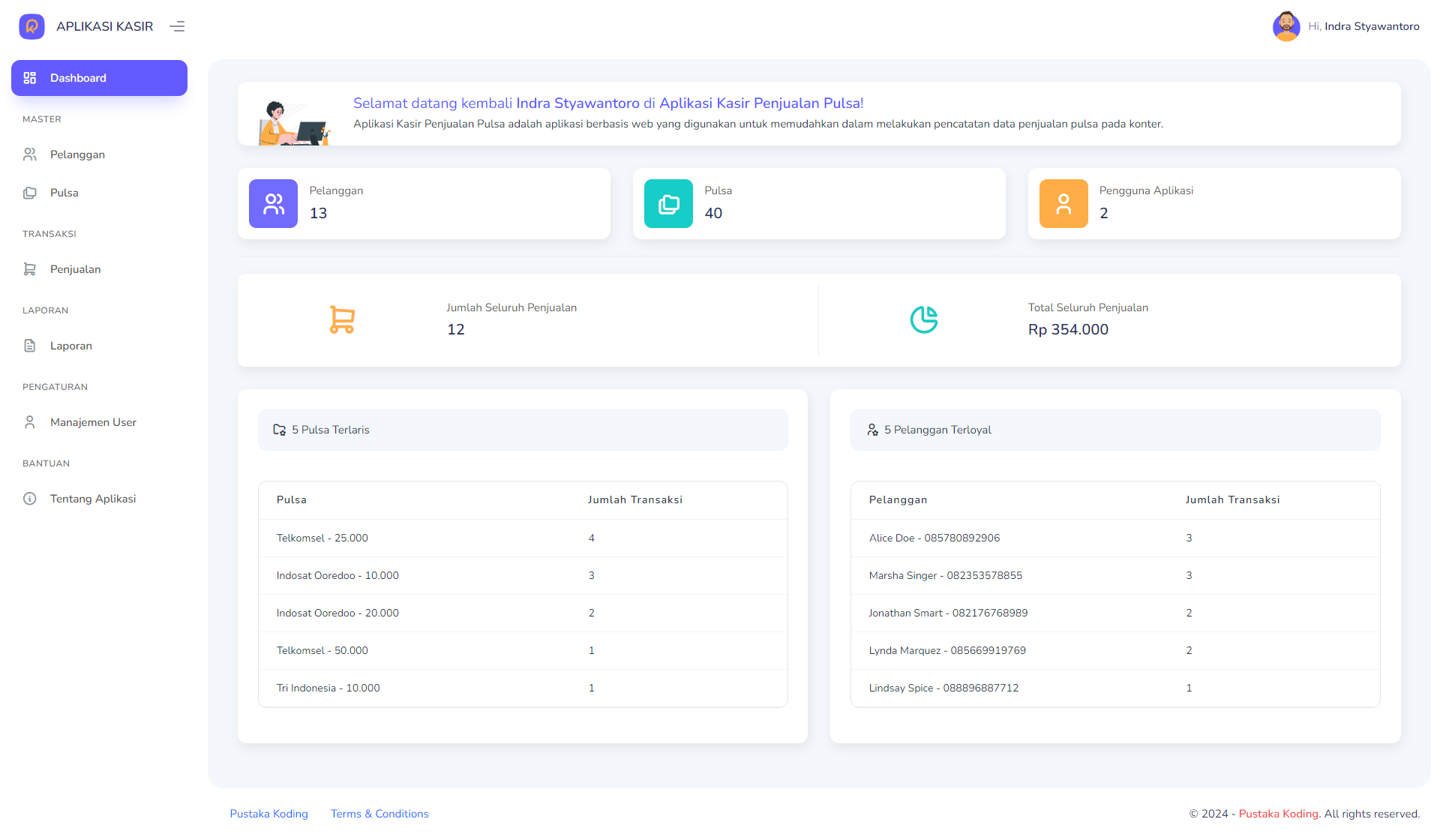Image resolution: width=1440 pixels, height=840 pixels.
Task: Click the Alice Doe customer row
Action: coord(1115,538)
